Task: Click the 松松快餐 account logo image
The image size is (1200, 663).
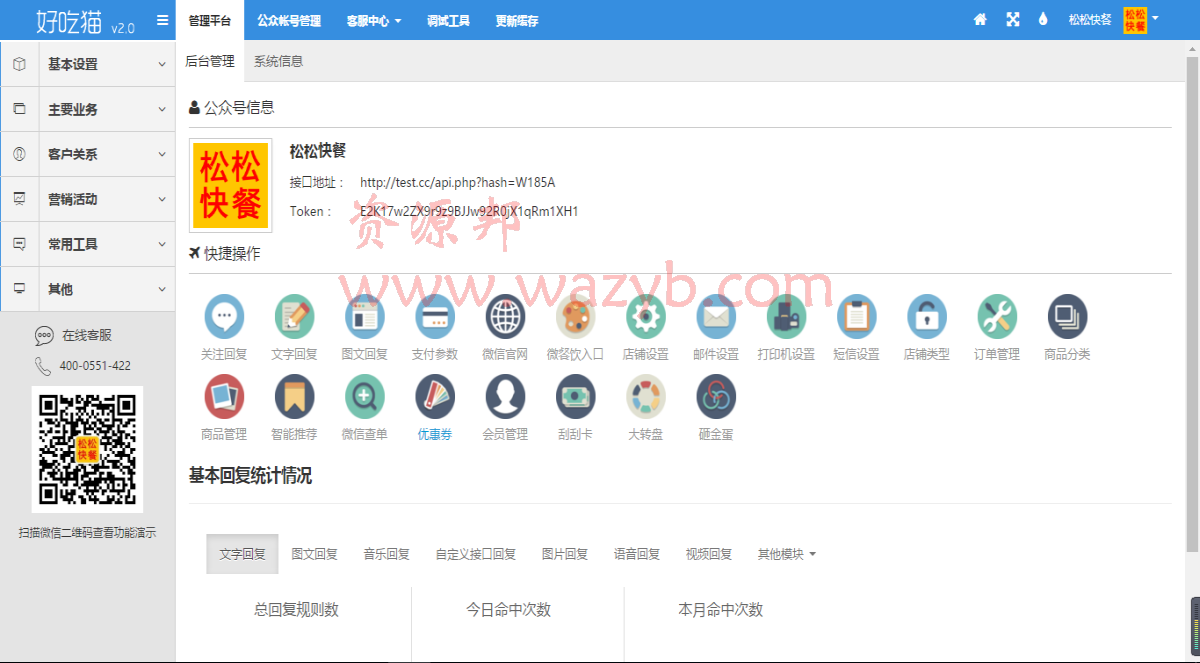Action: [231, 185]
